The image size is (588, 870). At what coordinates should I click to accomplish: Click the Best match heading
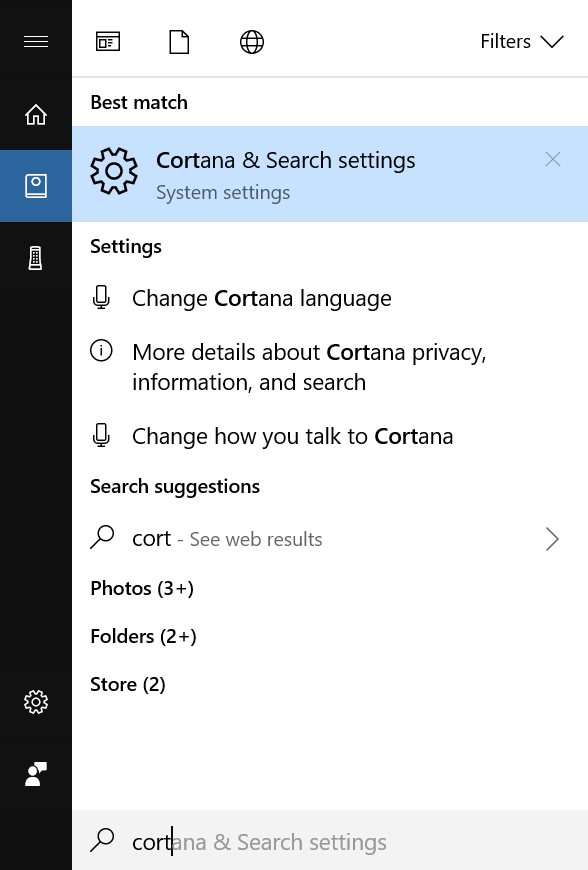[x=139, y=103]
